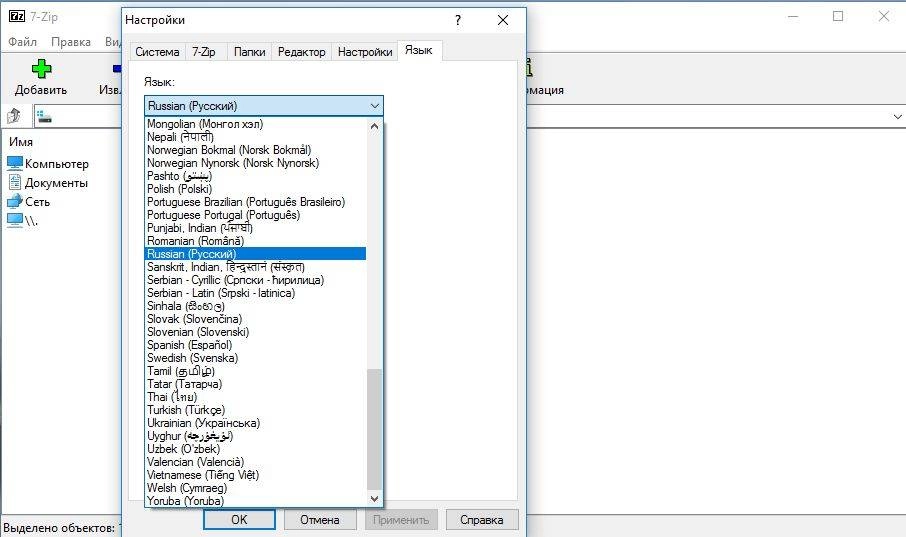Select Serbian - Latin (Srpski - latinica)
This screenshot has height=537, width=906.
255,293
